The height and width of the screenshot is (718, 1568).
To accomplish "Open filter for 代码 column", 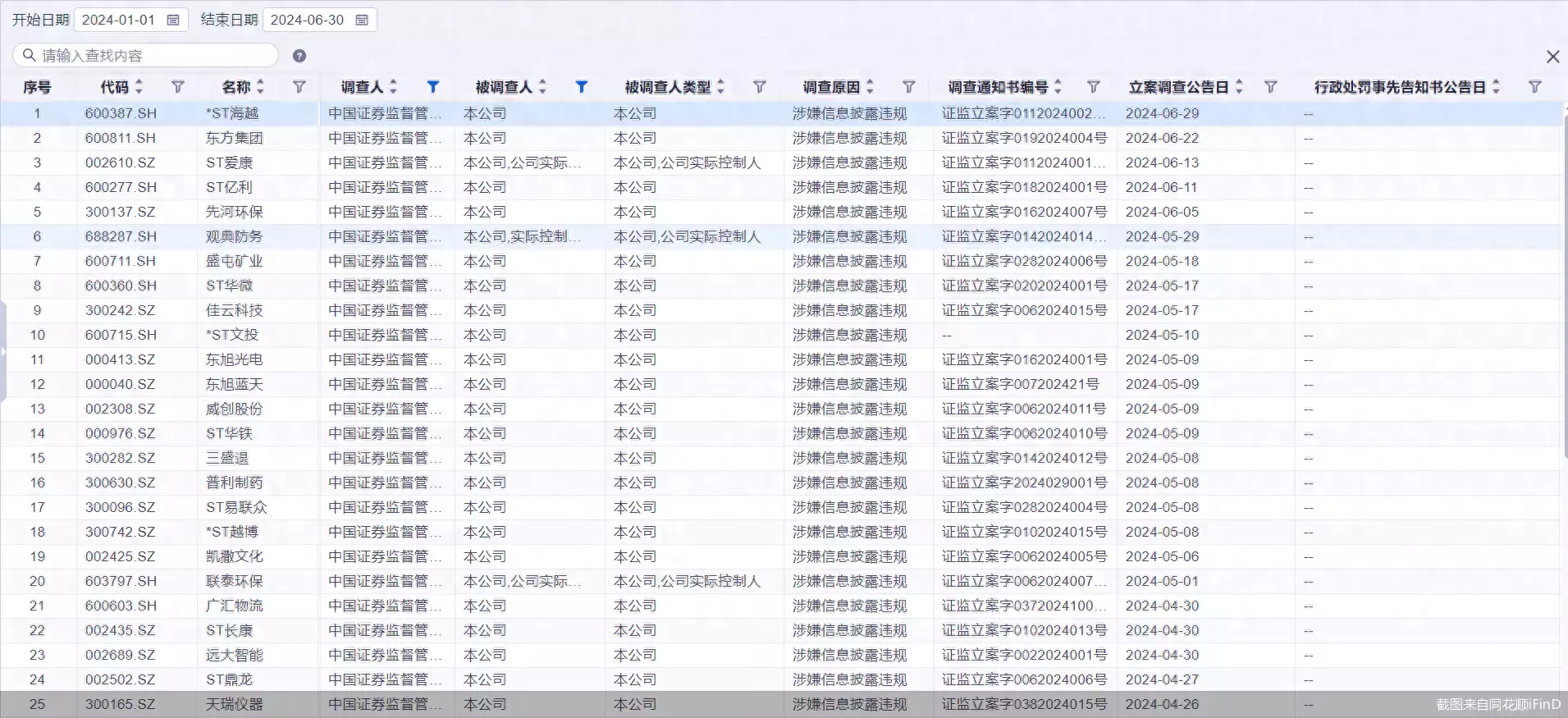I will 178,86.
